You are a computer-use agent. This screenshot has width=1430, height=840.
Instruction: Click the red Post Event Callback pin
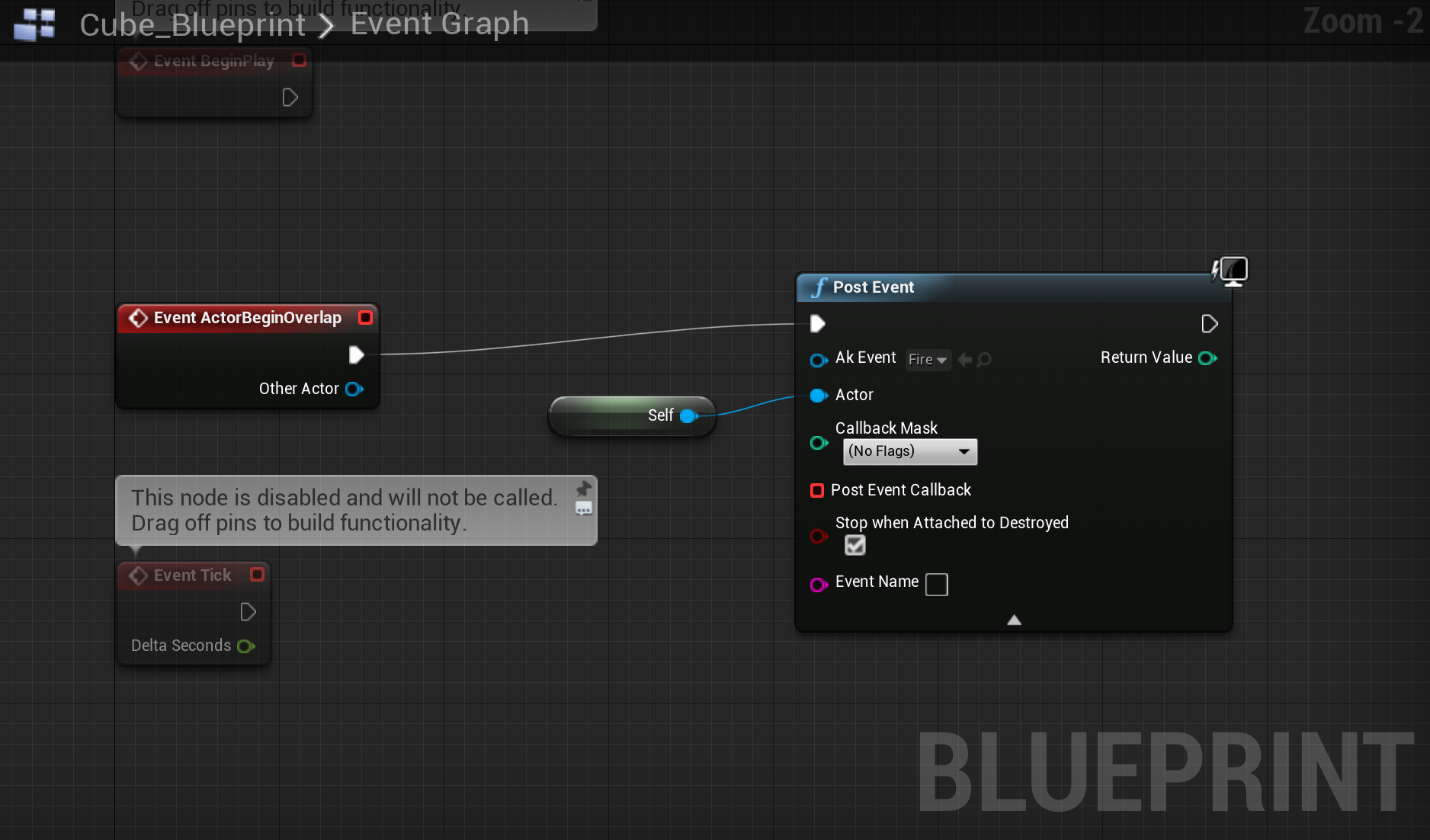click(817, 490)
